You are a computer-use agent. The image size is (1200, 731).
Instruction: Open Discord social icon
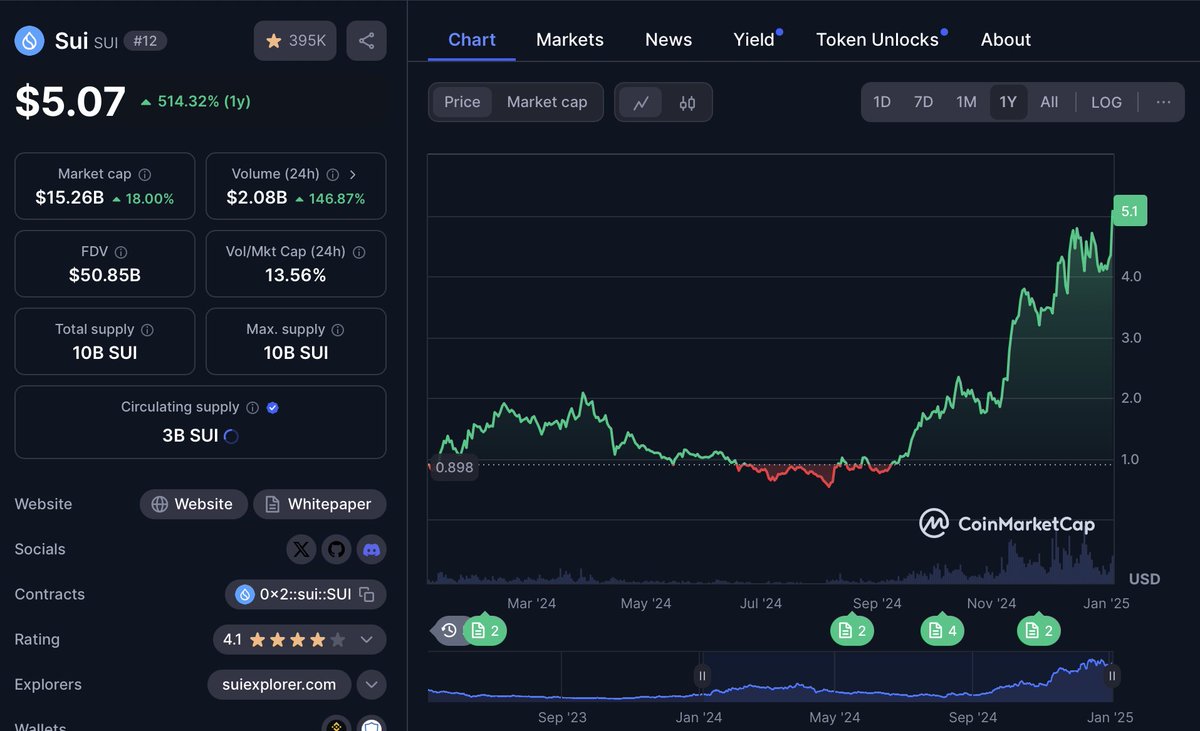371,549
